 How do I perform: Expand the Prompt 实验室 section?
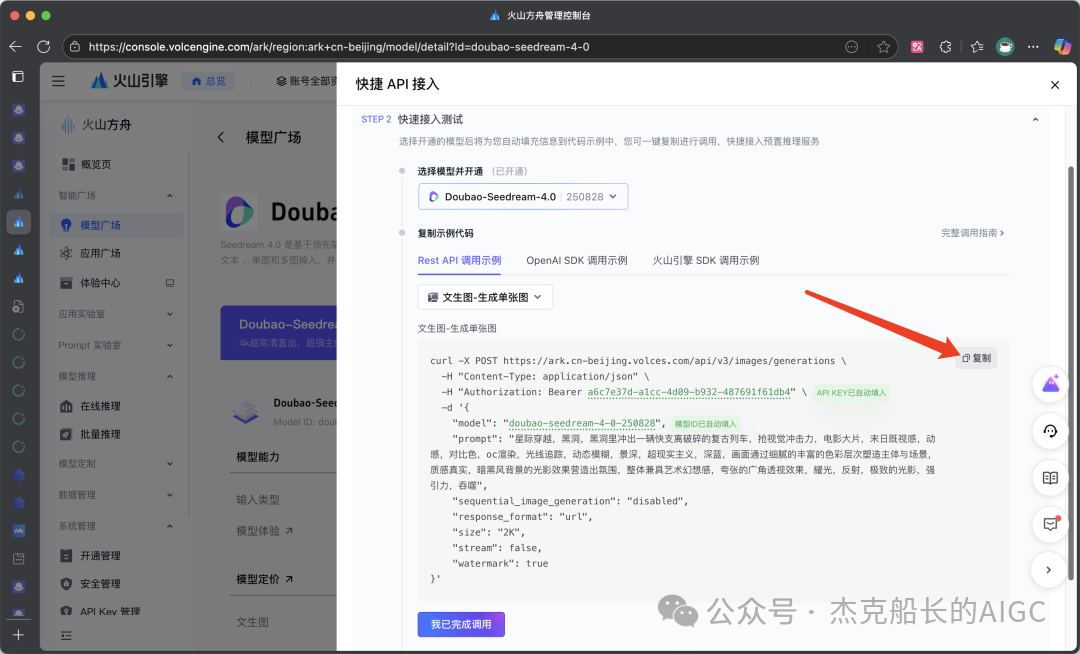coord(169,346)
